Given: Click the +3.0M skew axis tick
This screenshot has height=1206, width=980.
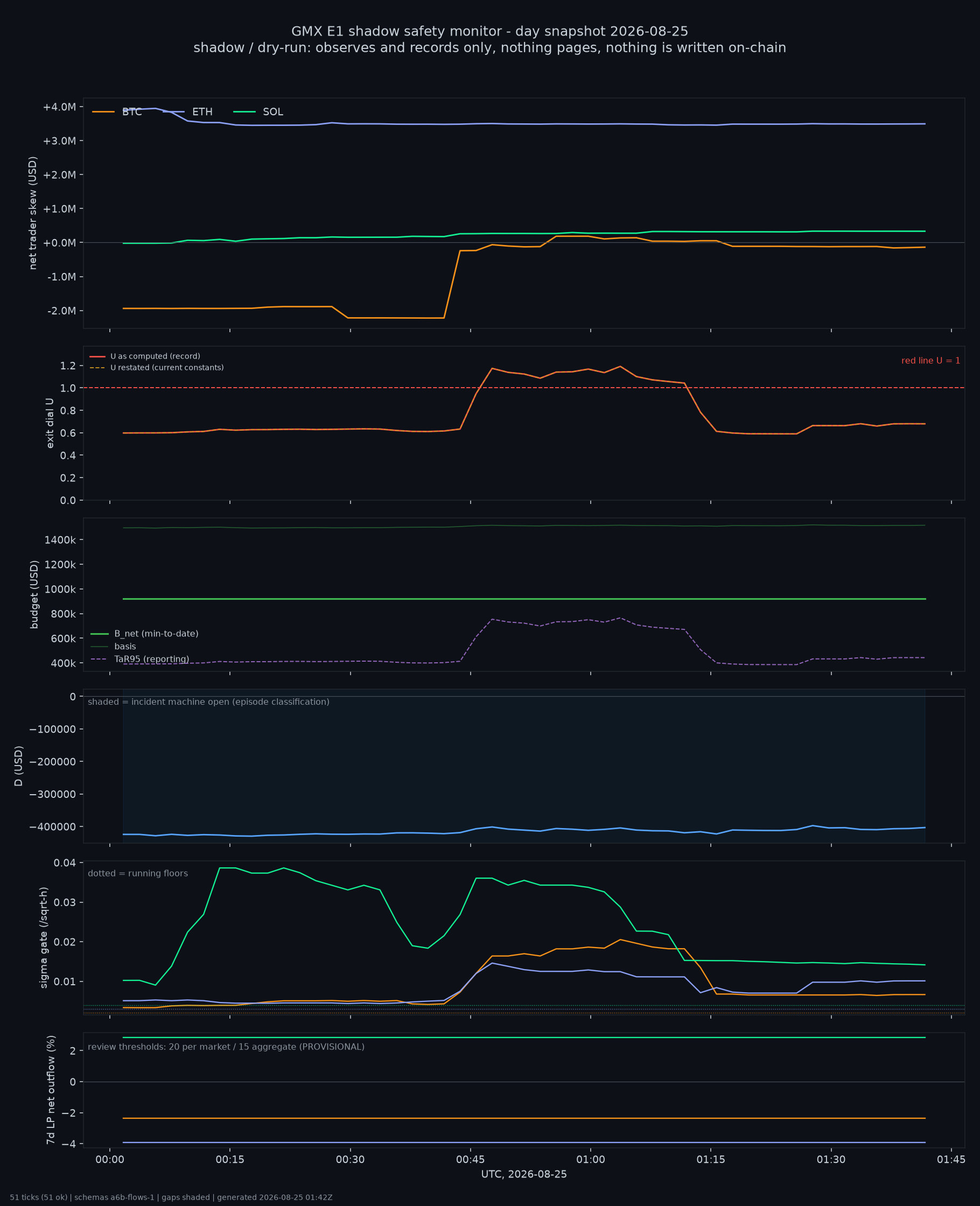Looking at the screenshot, I should click(59, 141).
